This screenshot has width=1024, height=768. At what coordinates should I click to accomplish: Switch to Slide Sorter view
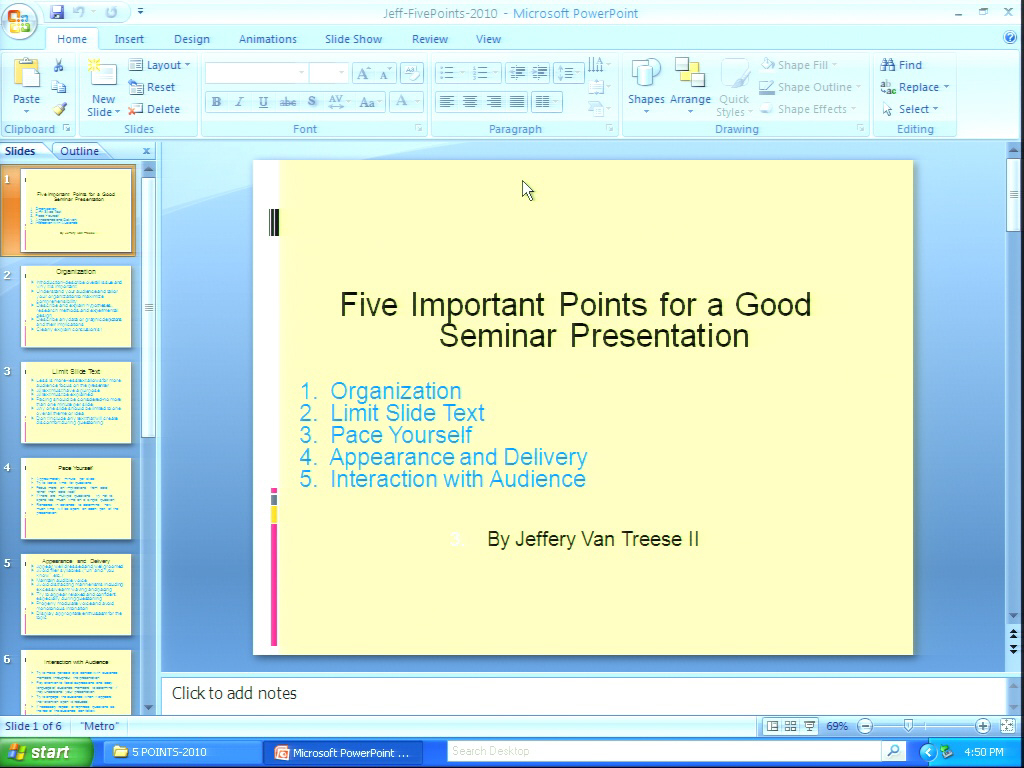click(x=790, y=726)
